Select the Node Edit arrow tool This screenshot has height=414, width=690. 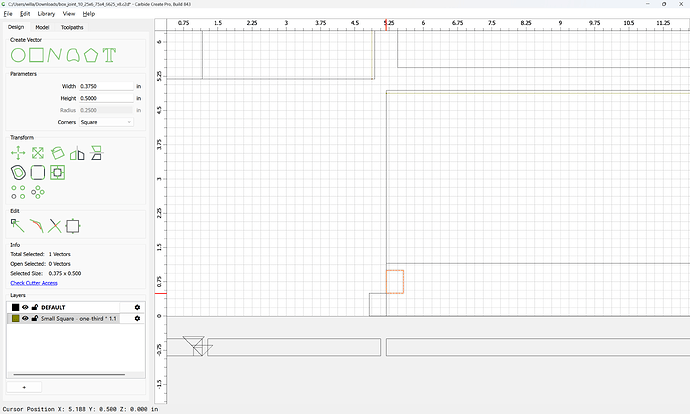[x=18, y=226]
